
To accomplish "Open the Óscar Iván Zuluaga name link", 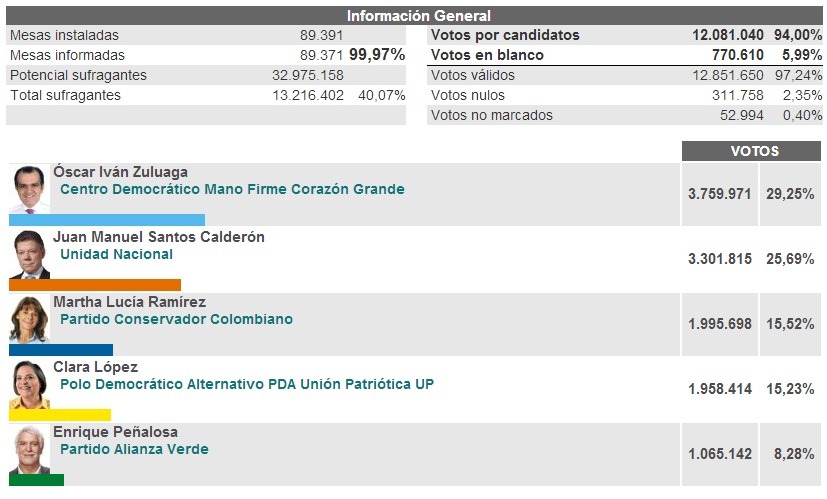I will (x=120, y=172).
